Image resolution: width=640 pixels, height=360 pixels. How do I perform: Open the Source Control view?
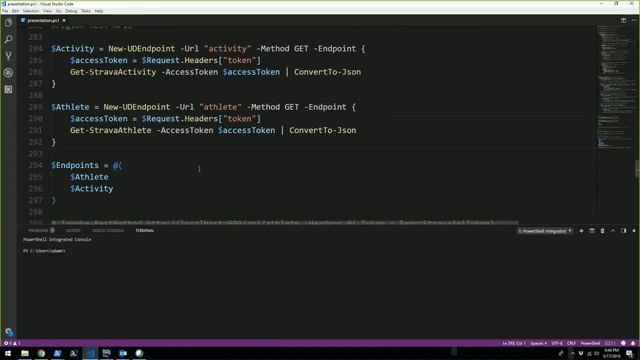pos(8,56)
